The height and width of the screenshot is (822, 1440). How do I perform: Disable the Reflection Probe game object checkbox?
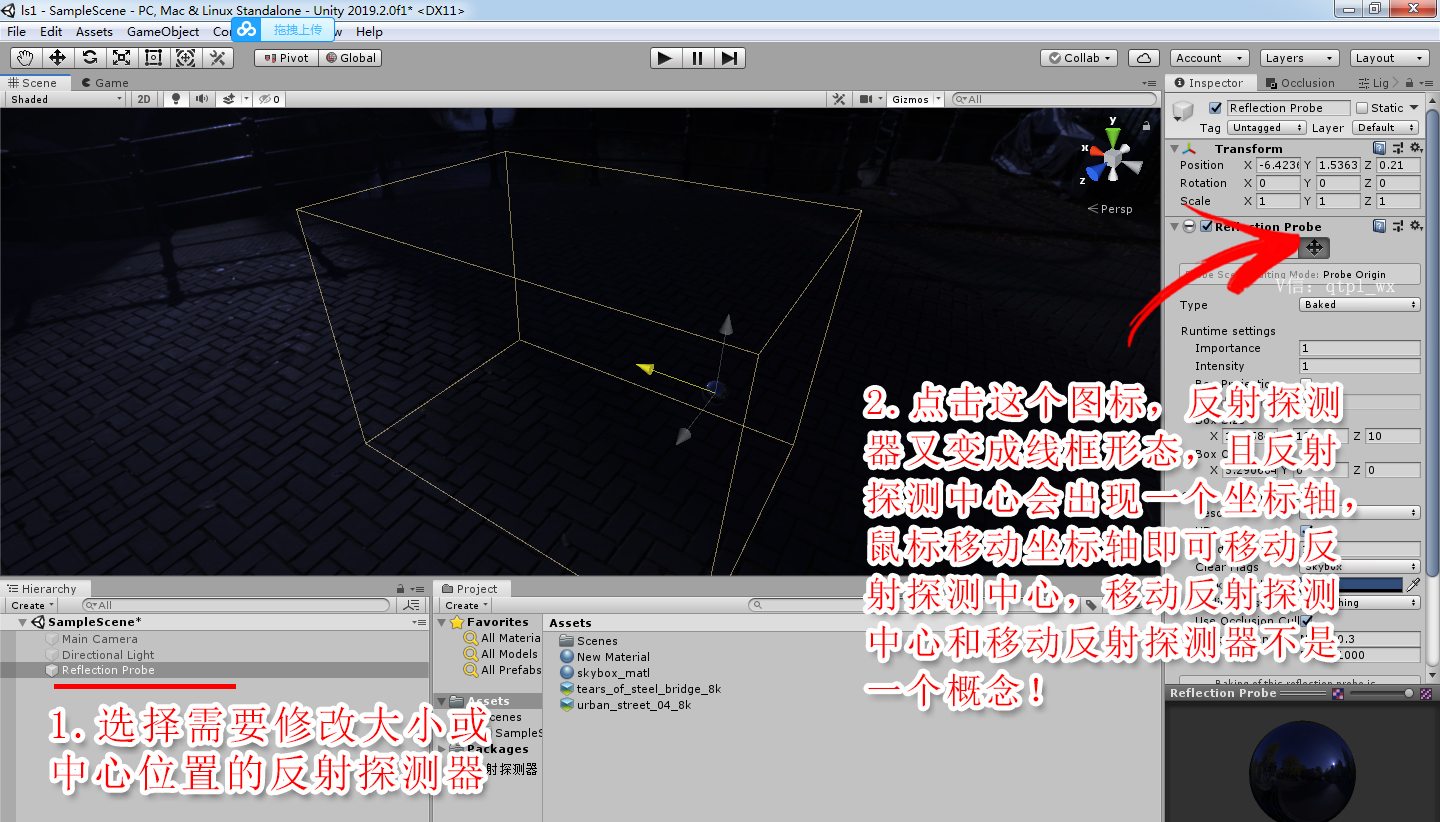tap(1215, 108)
